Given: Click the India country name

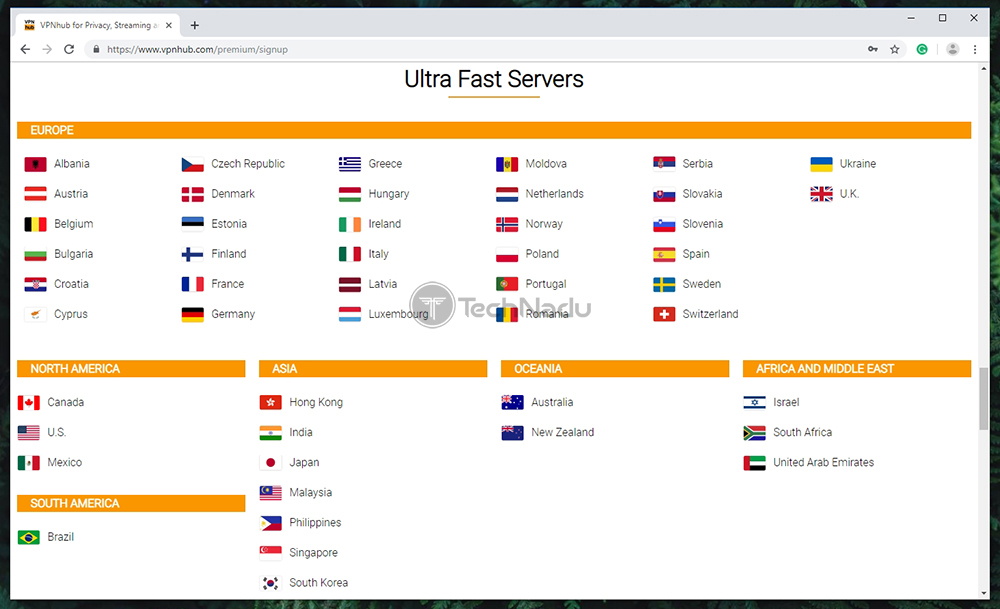Looking at the screenshot, I should pyautogui.click(x=300, y=432).
